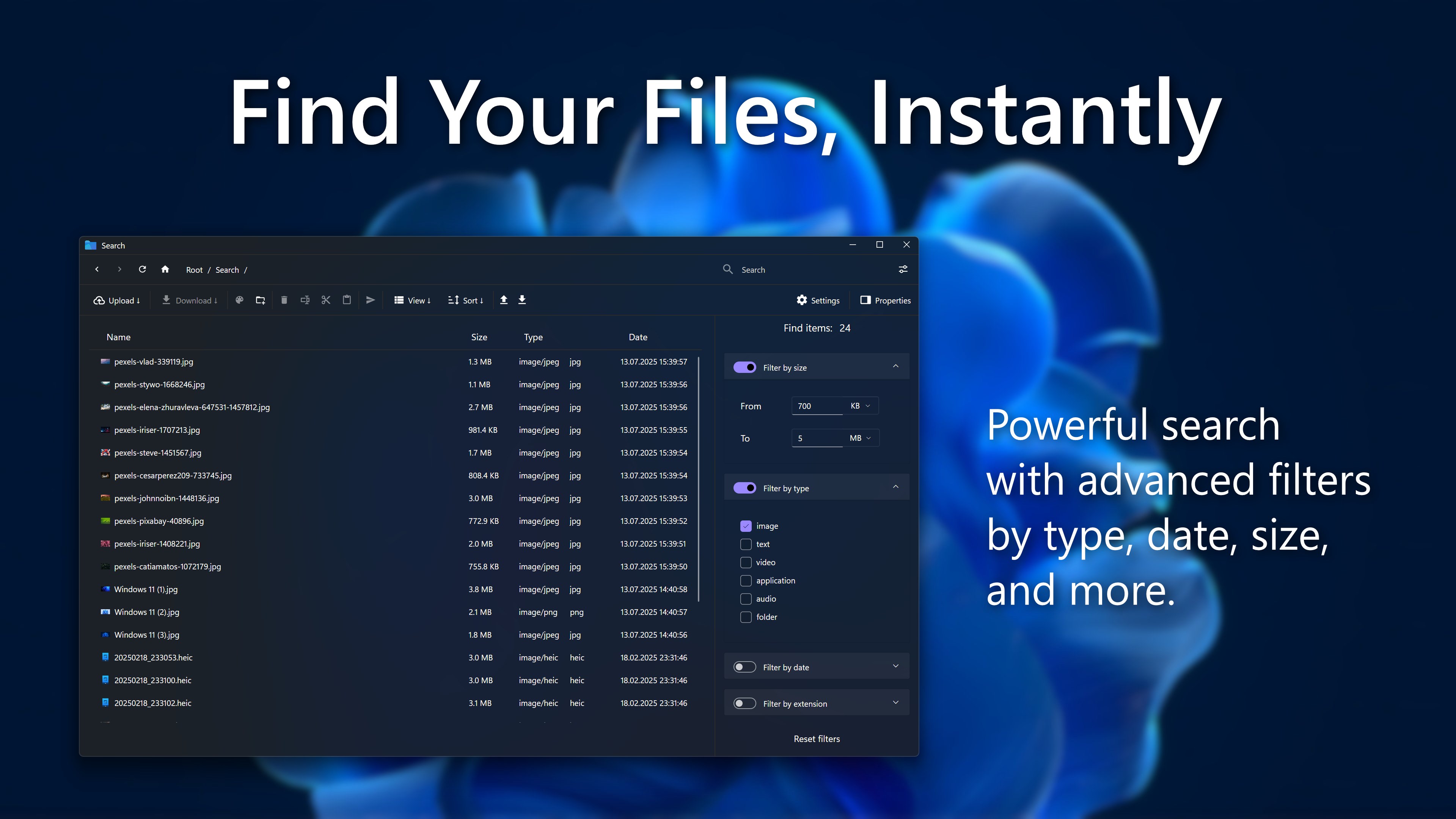Enable the Filter by date toggle

(744, 667)
